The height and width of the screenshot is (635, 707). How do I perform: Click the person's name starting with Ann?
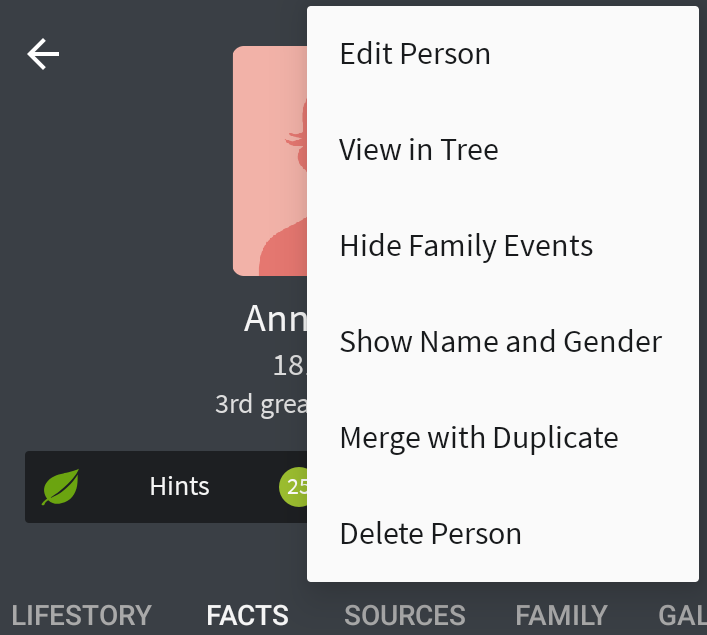275,319
